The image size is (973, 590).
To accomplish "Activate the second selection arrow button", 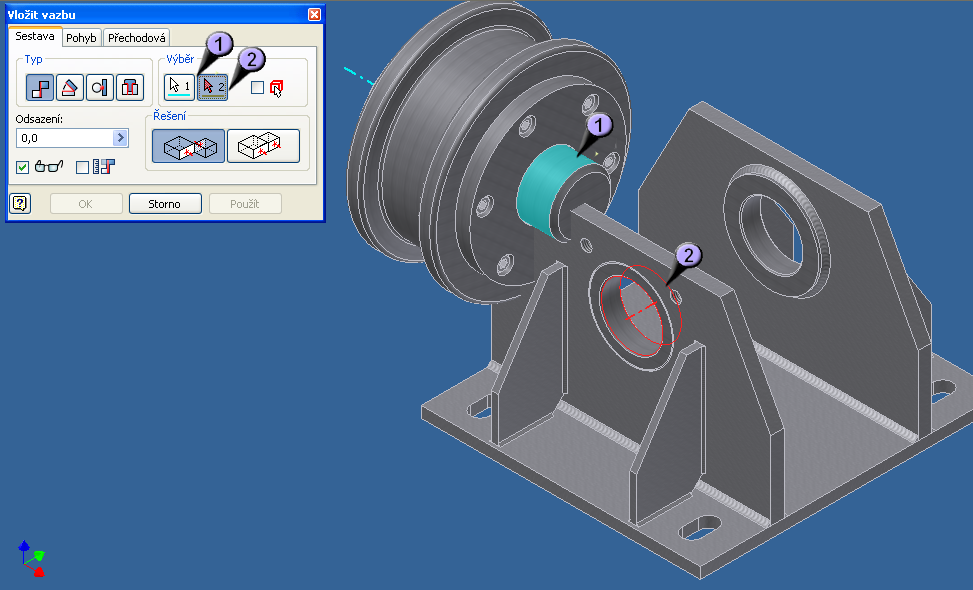I will coord(212,87).
